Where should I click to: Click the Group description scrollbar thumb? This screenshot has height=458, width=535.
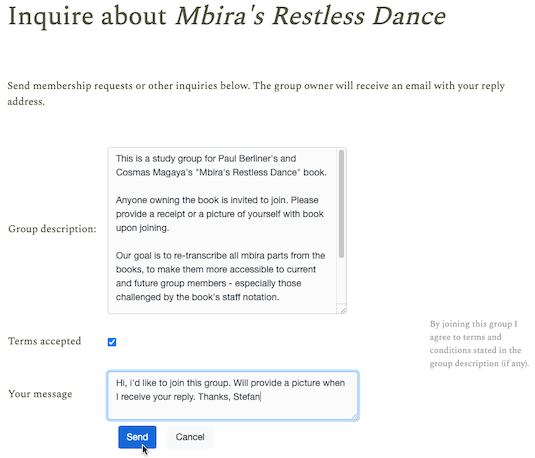tap(341, 204)
